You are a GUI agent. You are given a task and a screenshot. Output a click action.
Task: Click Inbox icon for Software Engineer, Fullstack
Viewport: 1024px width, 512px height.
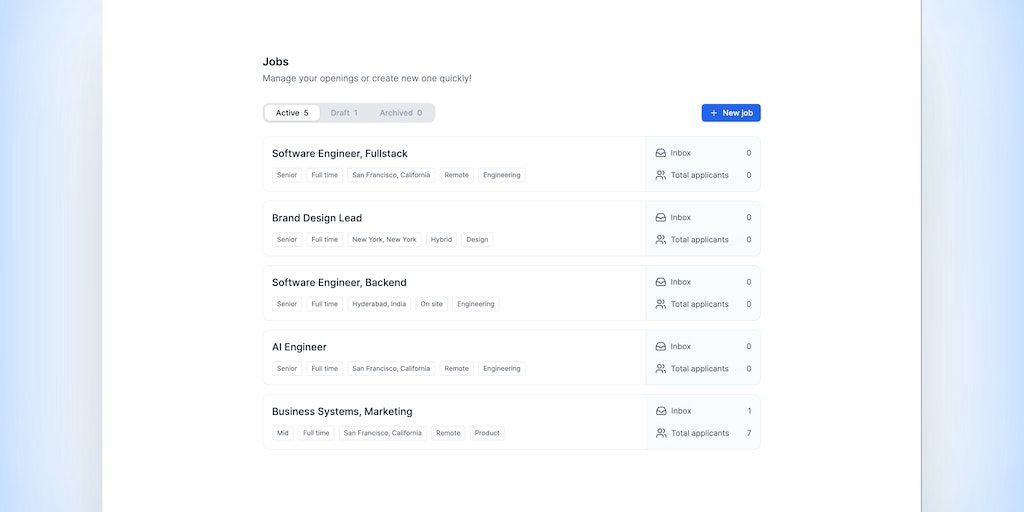(661, 153)
